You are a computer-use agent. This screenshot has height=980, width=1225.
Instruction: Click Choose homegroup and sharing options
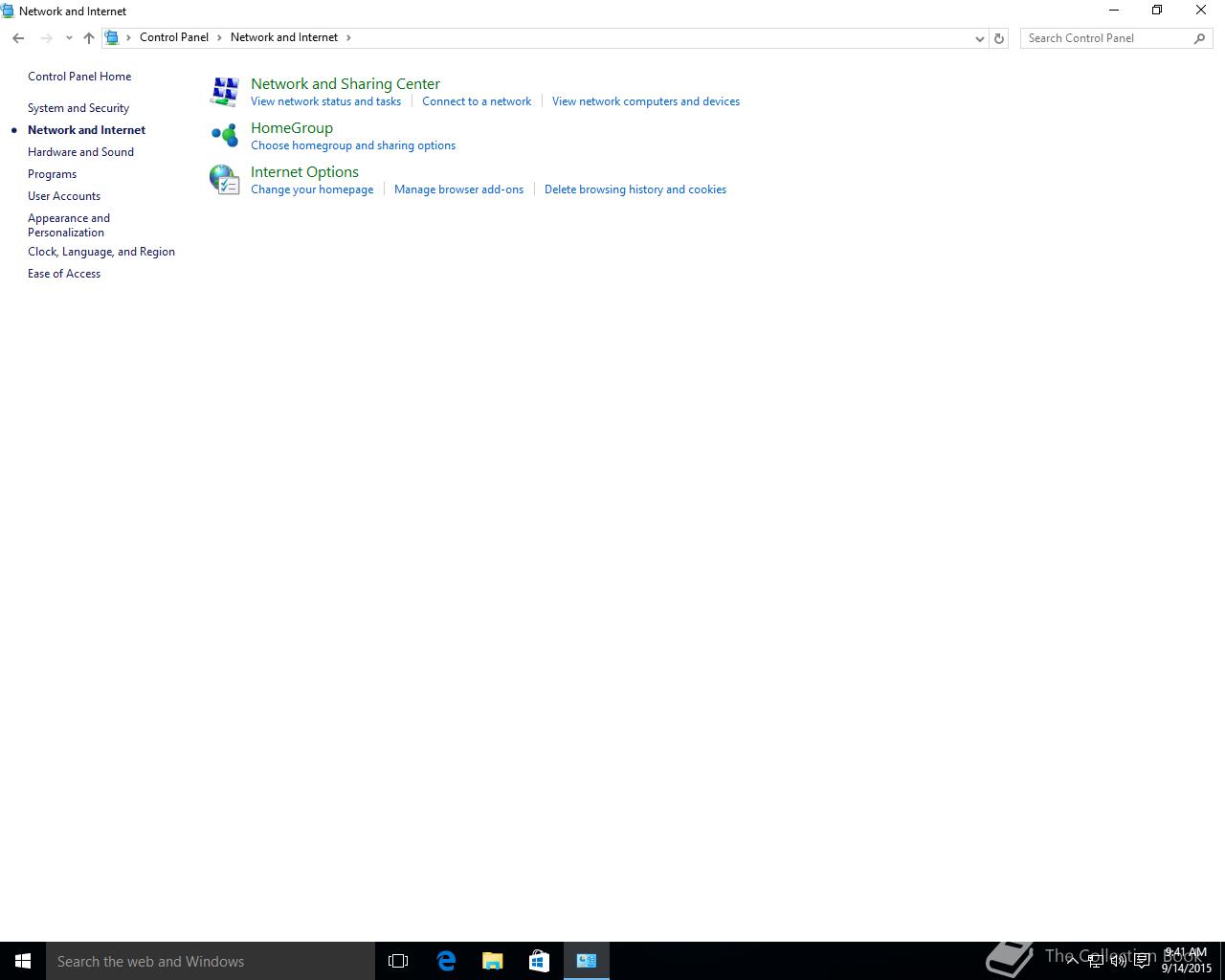point(353,145)
